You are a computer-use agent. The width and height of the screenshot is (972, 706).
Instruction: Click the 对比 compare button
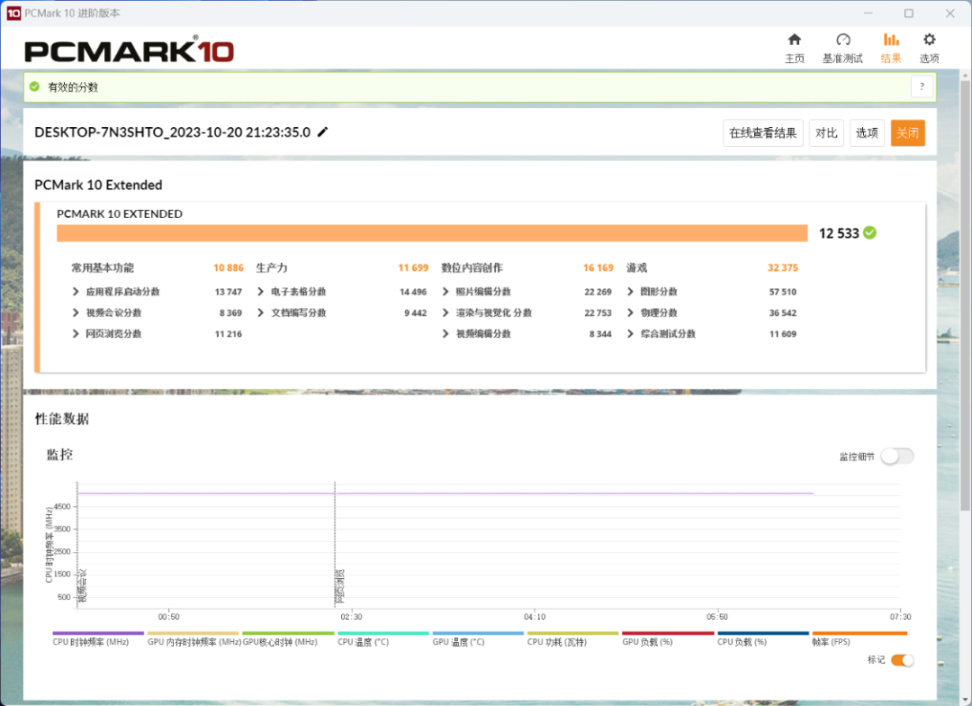coord(826,133)
